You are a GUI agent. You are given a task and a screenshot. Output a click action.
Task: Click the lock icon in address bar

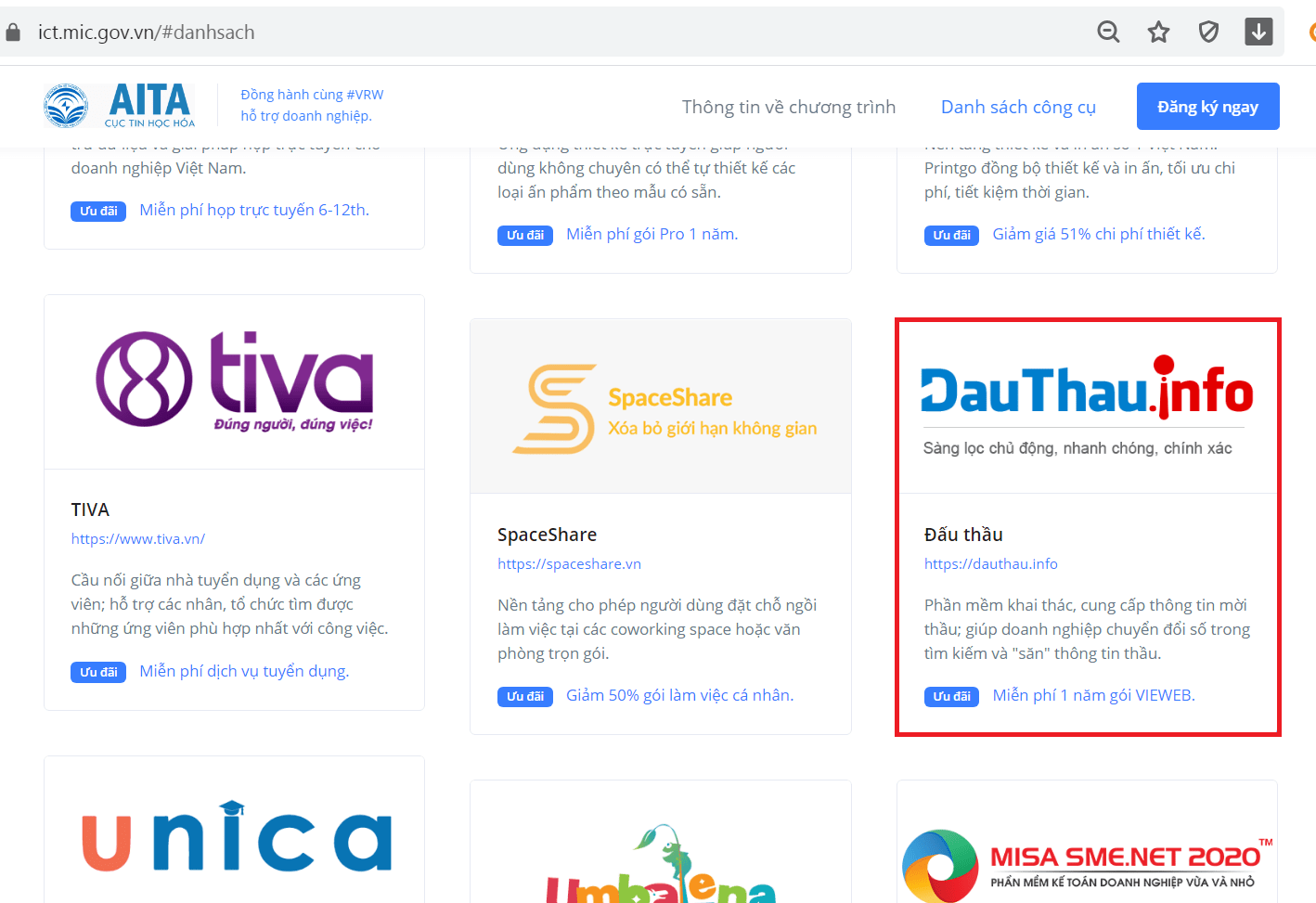click(13, 32)
